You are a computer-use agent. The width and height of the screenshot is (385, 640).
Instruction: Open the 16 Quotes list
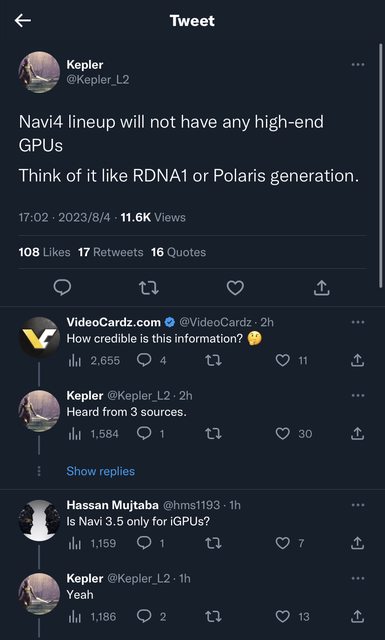click(x=178, y=252)
